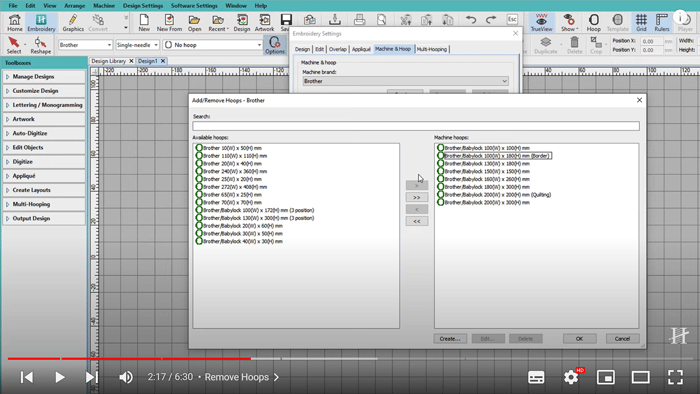Click the hoop Search field
700x394 pixels.
(416, 126)
